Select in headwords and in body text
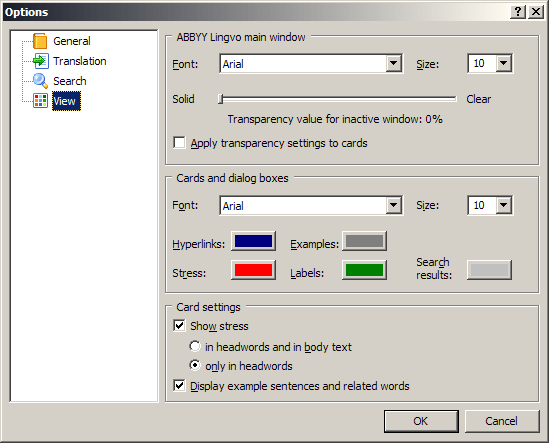Image resolution: width=549 pixels, height=443 pixels. click(x=195, y=346)
